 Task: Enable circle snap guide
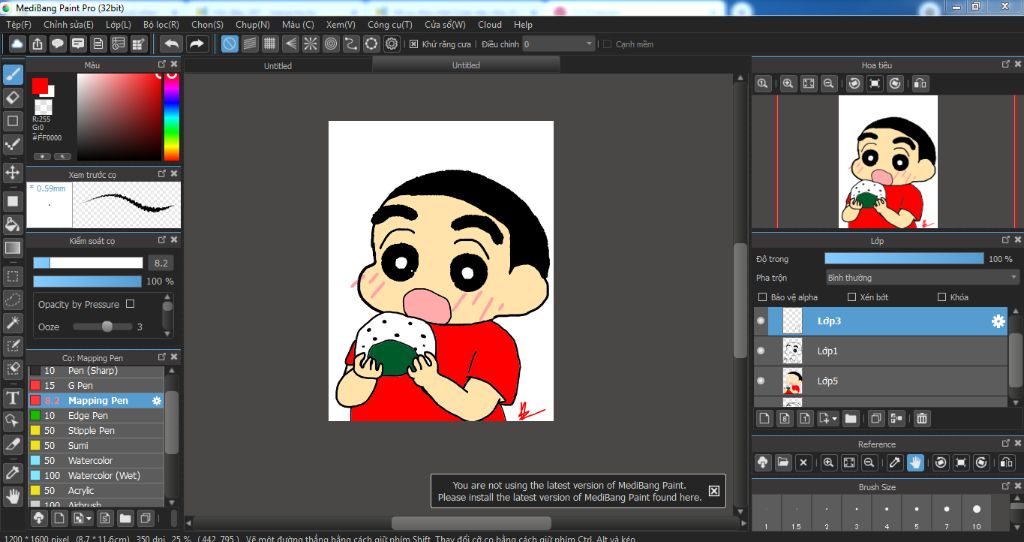331,44
